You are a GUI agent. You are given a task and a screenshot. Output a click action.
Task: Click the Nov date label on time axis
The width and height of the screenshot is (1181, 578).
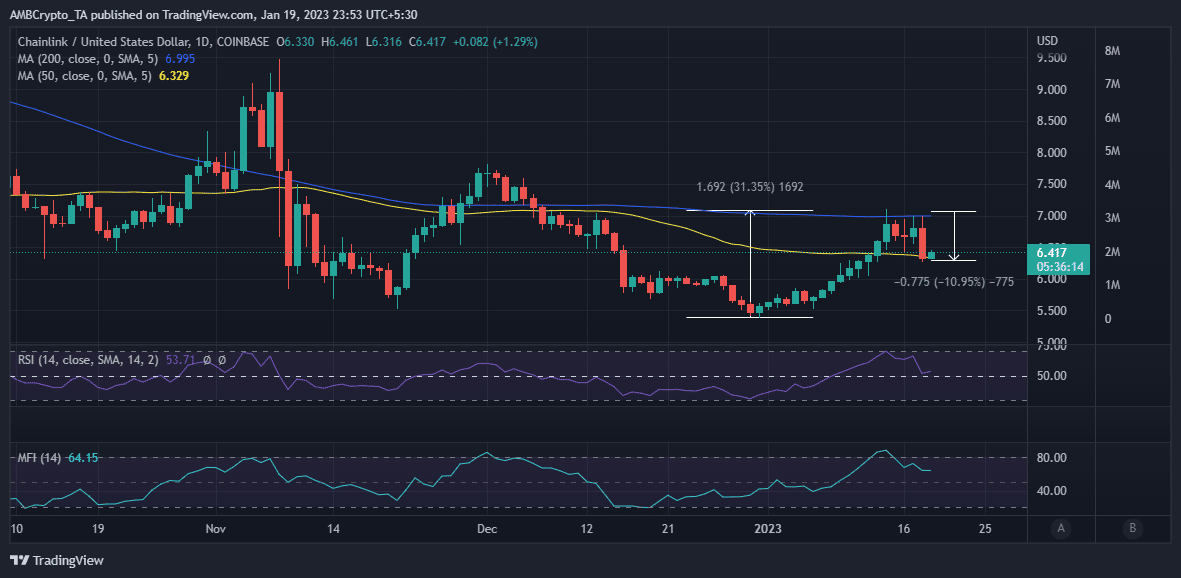216,529
